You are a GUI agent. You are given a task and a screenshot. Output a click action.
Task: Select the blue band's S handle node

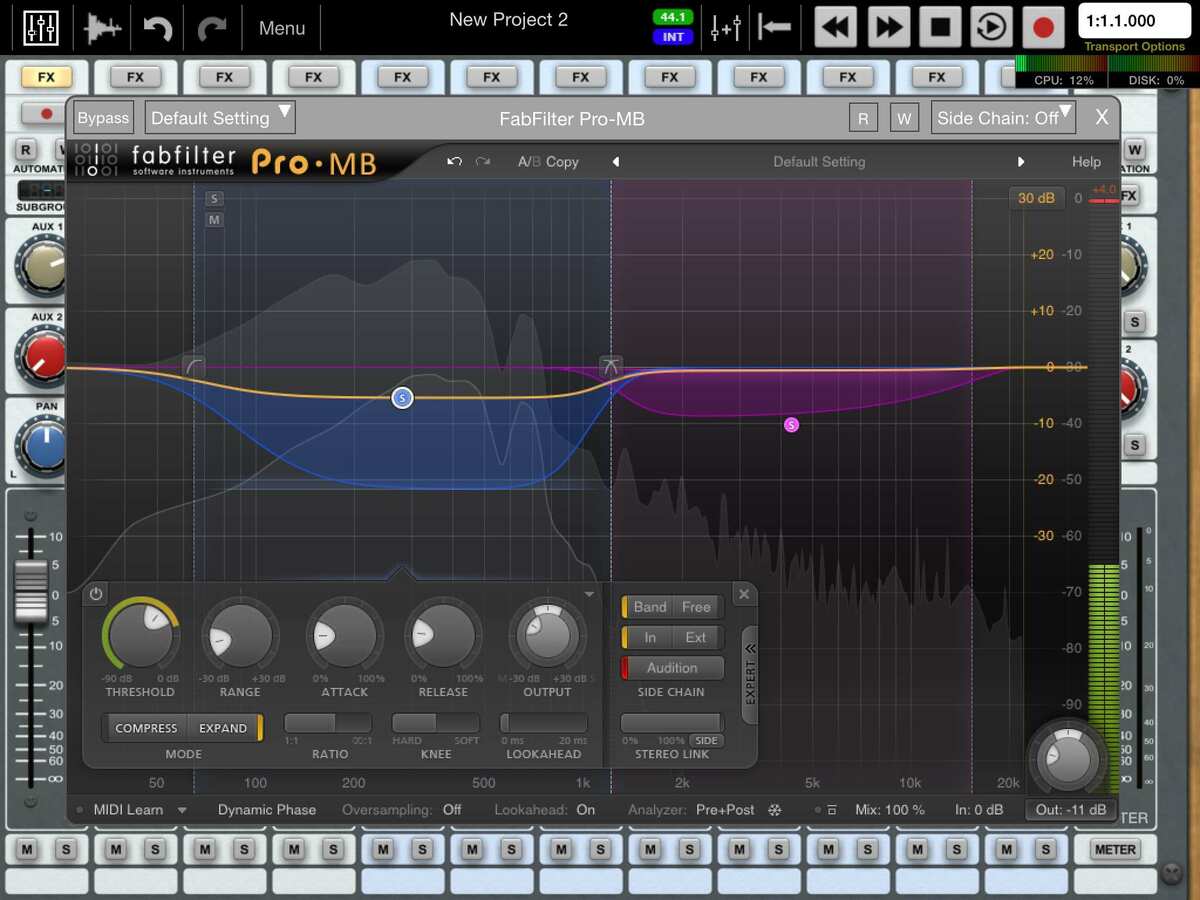[402, 398]
